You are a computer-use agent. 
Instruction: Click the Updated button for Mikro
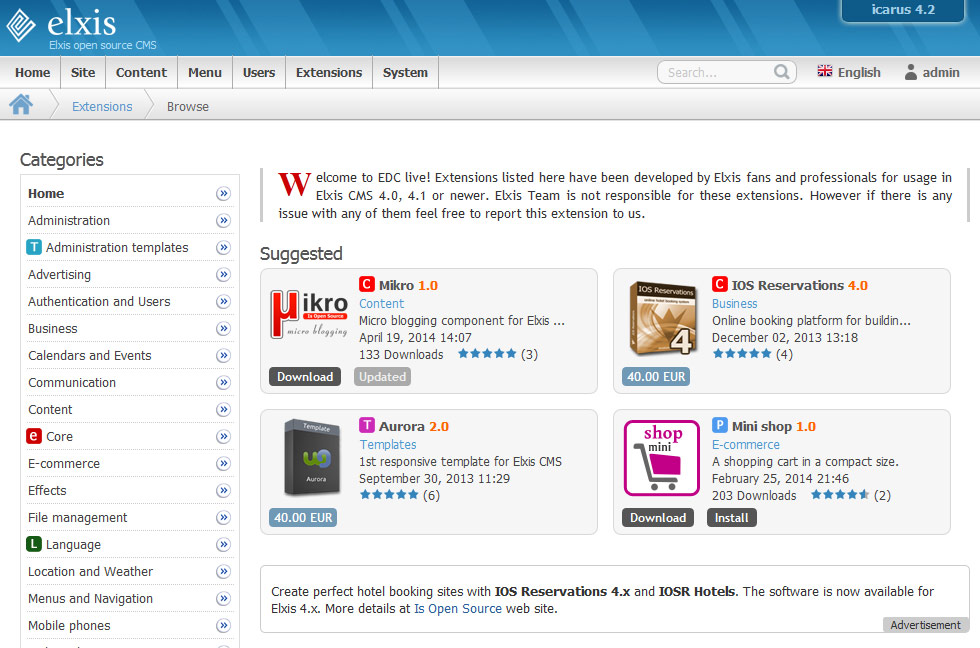coord(382,377)
